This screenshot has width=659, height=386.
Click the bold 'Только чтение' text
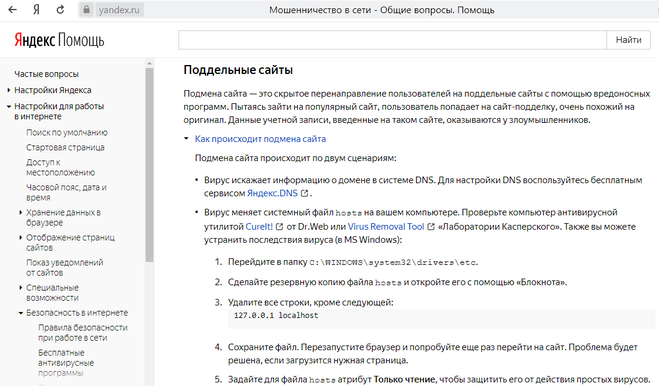click(404, 379)
